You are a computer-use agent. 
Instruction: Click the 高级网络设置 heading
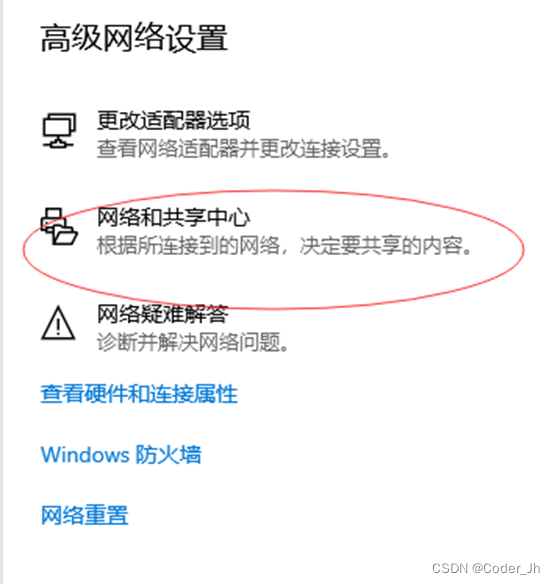click(x=134, y=37)
